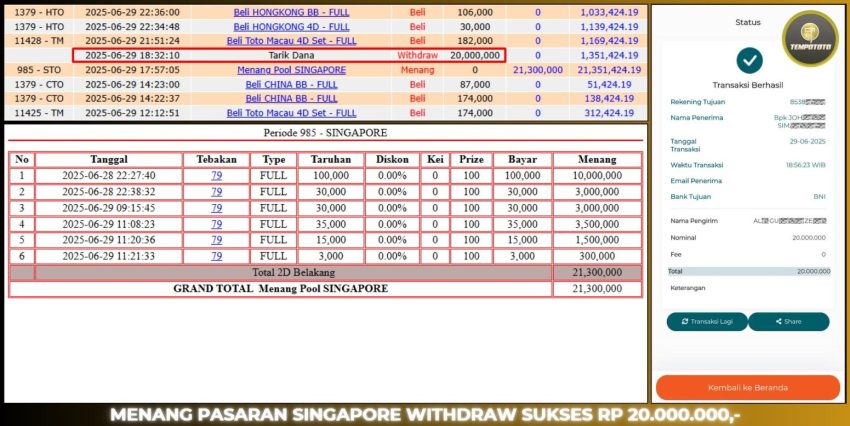The width and height of the screenshot is (850, 426).
Task: Click the Tebakan column header
Action: coord(216,159)
